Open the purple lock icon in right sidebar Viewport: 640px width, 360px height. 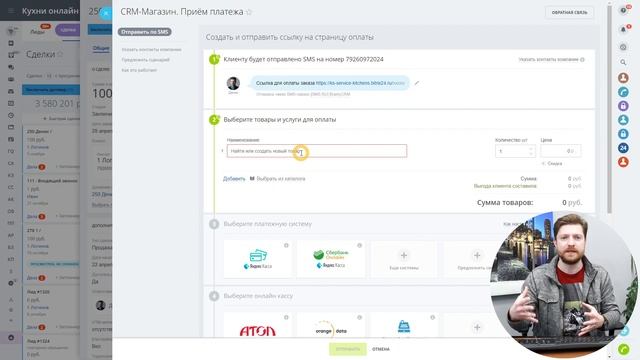(x=623, y=106)
